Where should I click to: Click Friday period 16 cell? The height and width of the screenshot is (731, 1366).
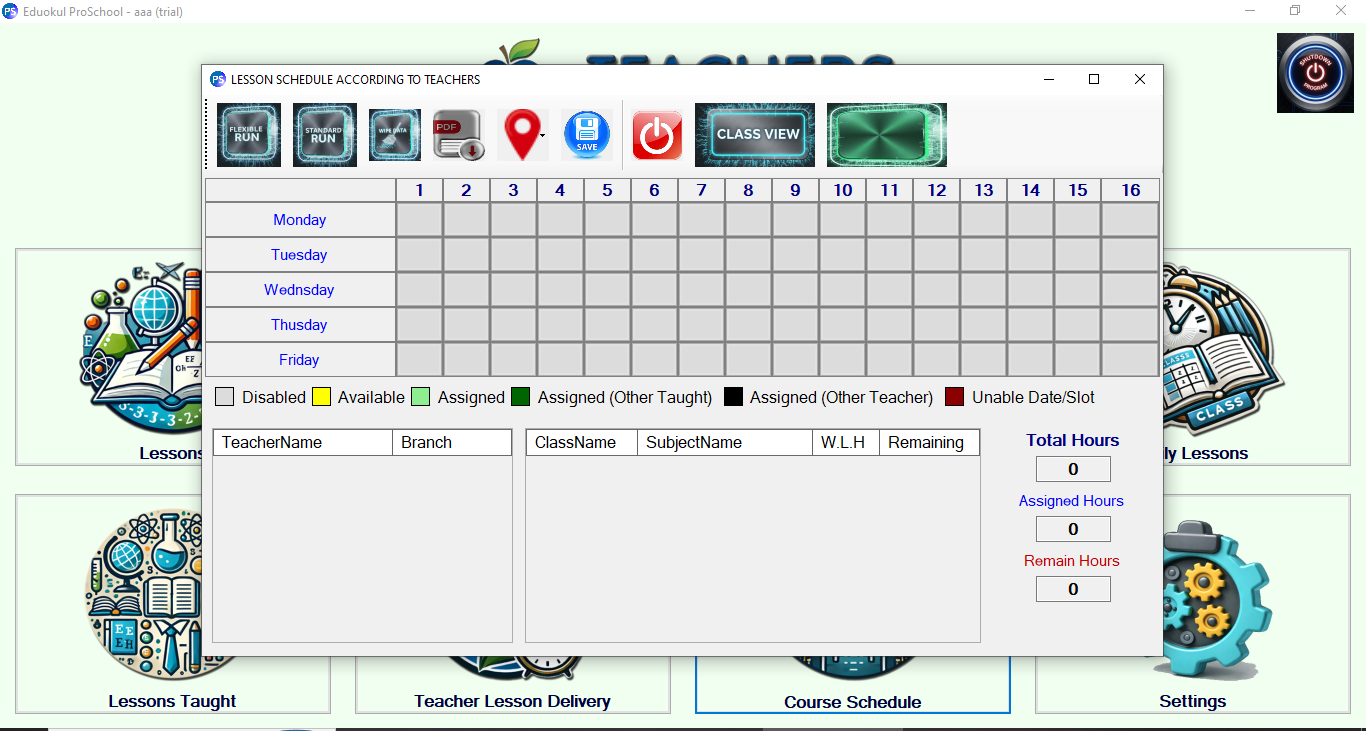pyautogui.click(x=1130, y=360)
